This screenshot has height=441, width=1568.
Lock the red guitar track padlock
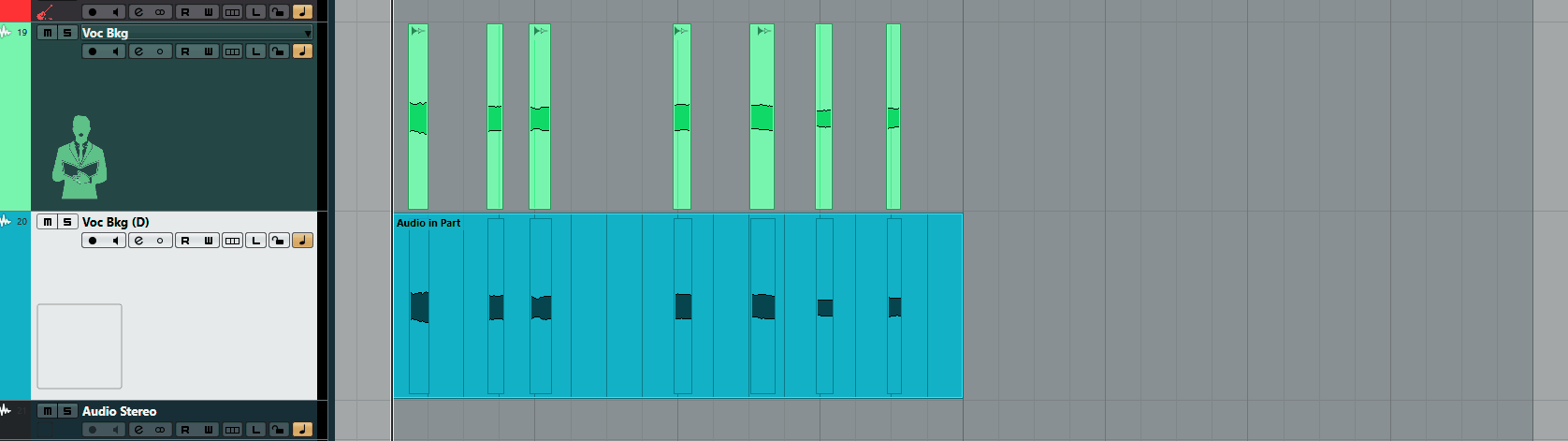point(279,12)
